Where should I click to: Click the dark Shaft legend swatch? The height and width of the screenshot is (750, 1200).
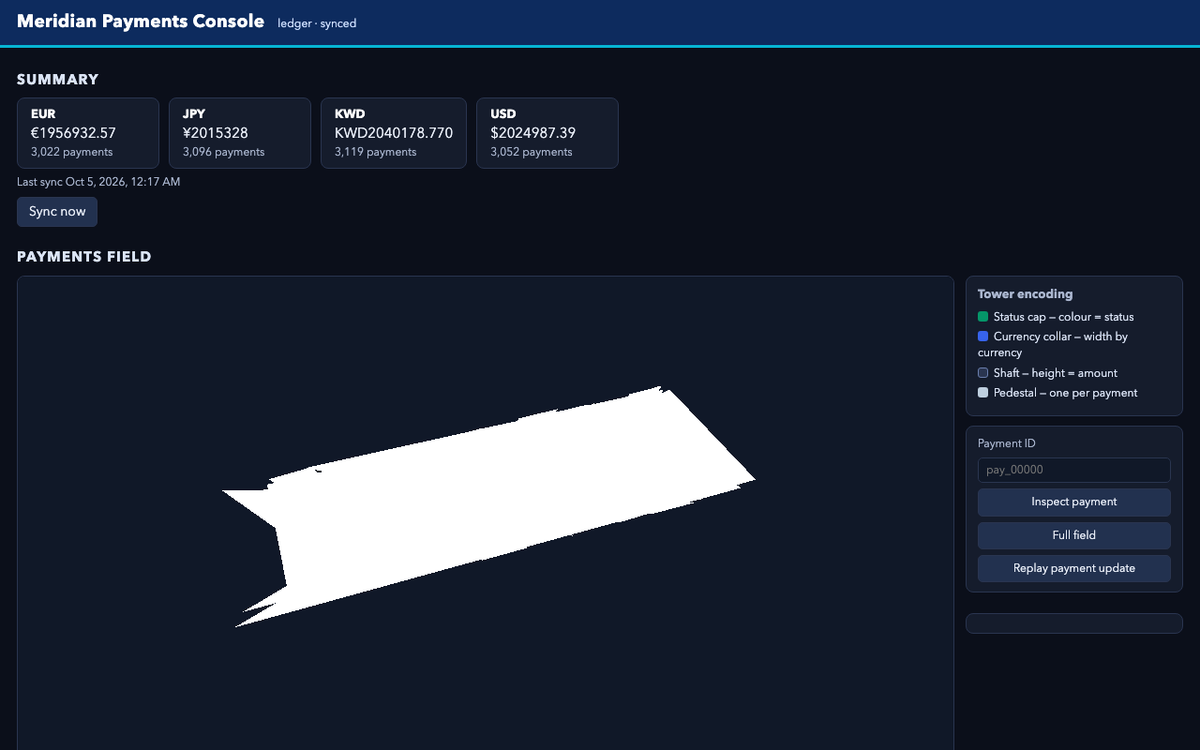(x=983, y=373)
